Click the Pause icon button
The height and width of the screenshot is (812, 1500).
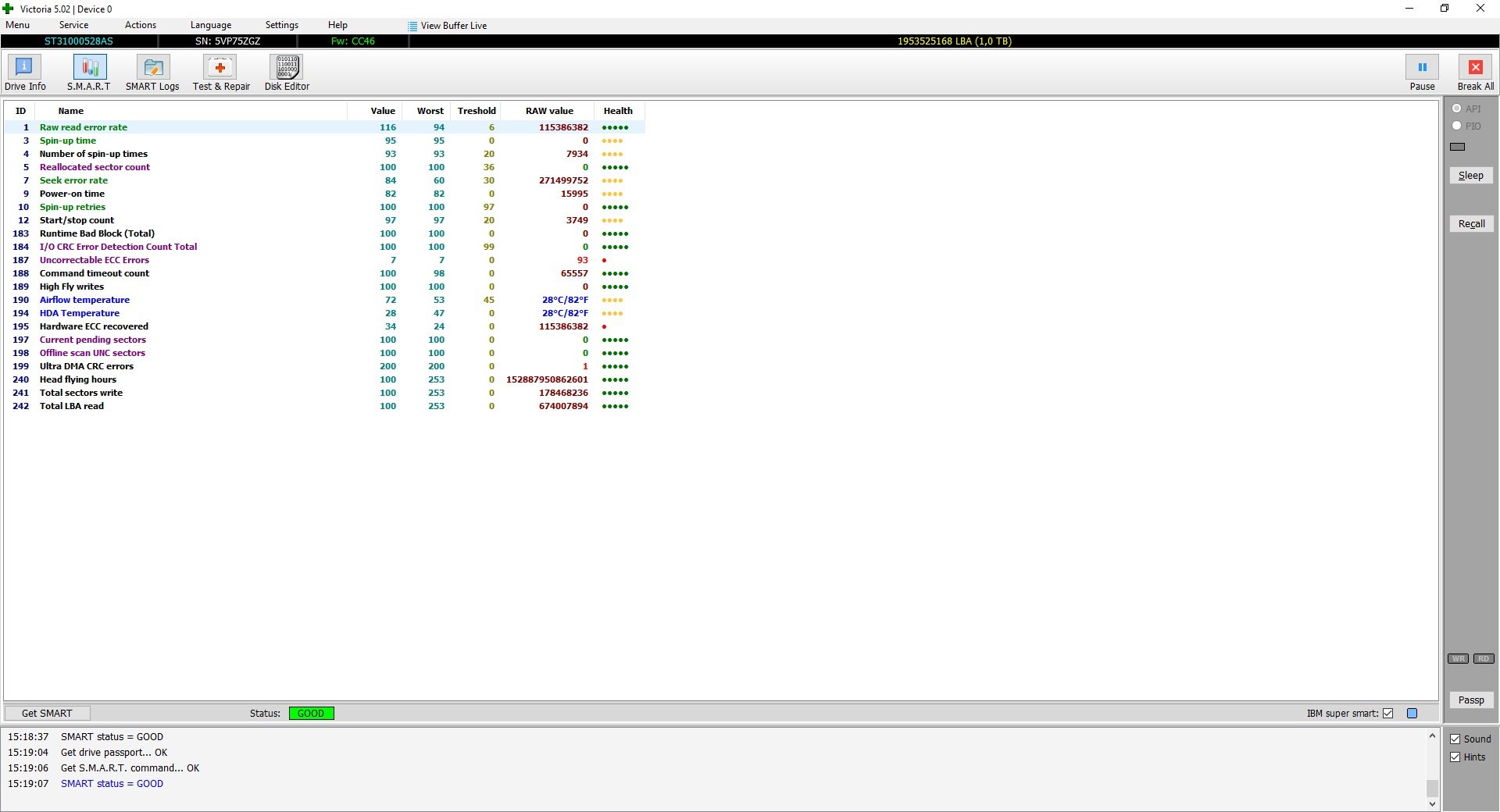coord(1422,67)
